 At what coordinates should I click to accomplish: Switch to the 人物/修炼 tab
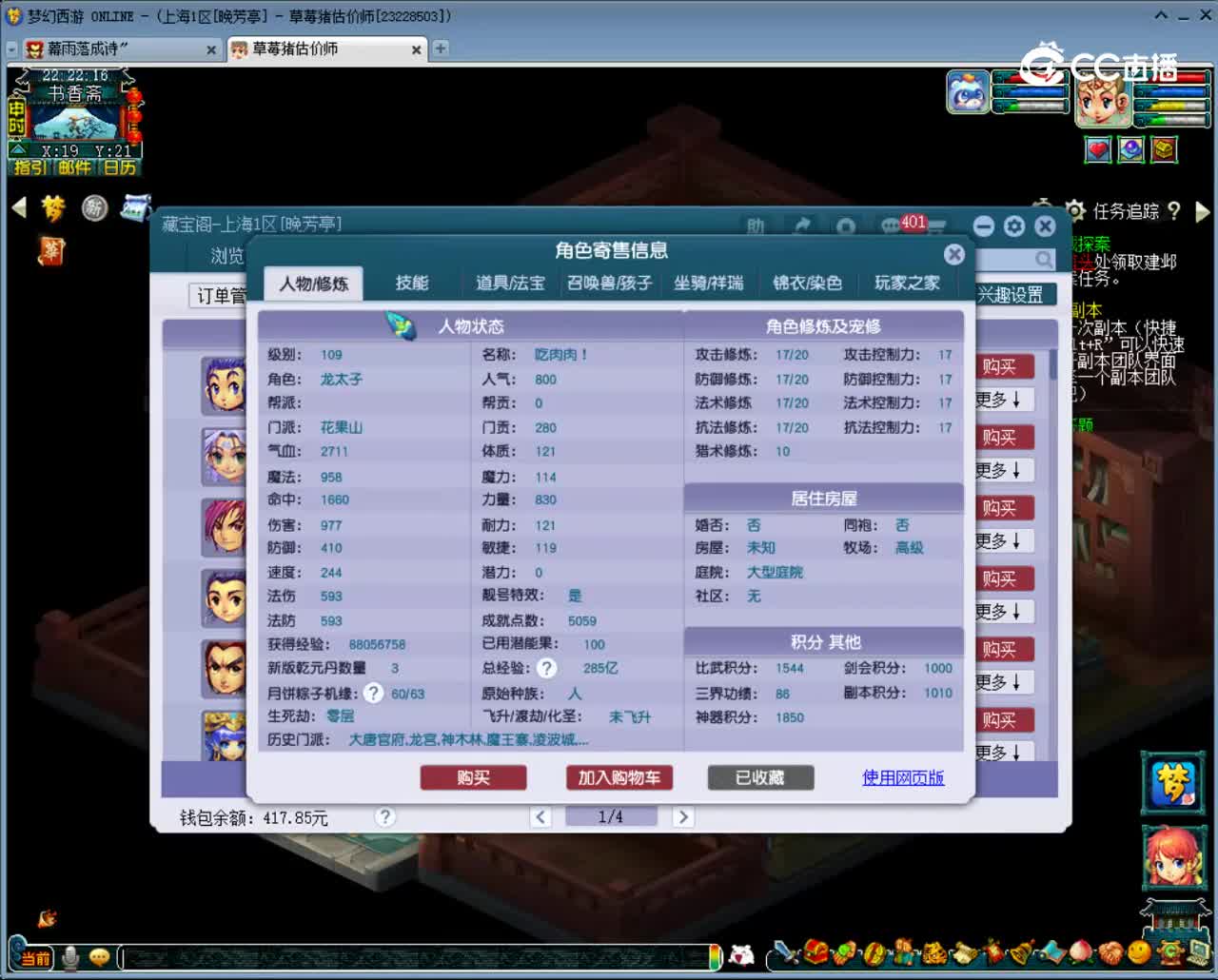(314, 284)
